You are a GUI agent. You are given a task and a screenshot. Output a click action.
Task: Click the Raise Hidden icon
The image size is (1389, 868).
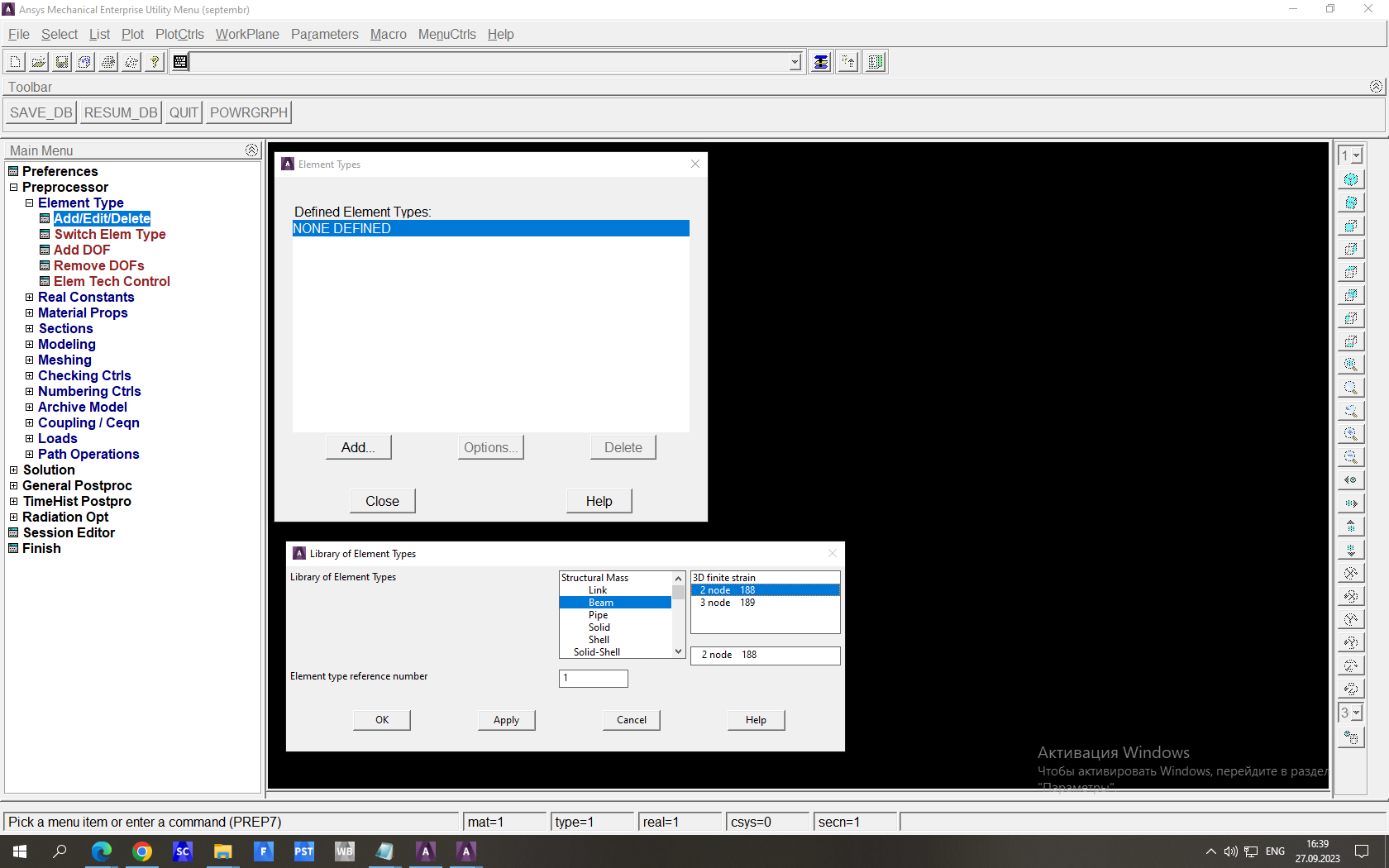(821, 62)
